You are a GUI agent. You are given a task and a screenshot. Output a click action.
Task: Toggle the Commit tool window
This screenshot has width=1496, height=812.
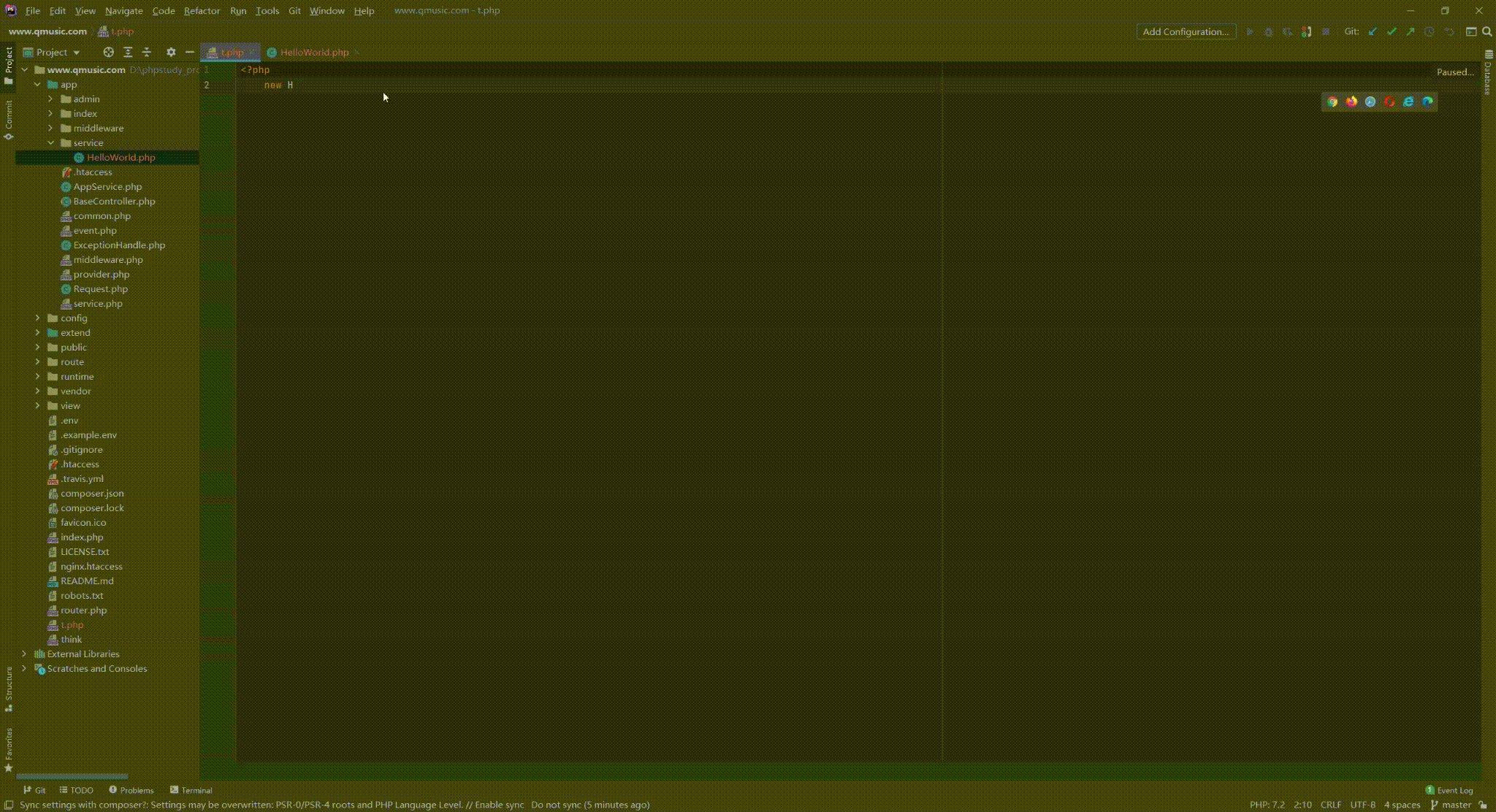(9, 119)
